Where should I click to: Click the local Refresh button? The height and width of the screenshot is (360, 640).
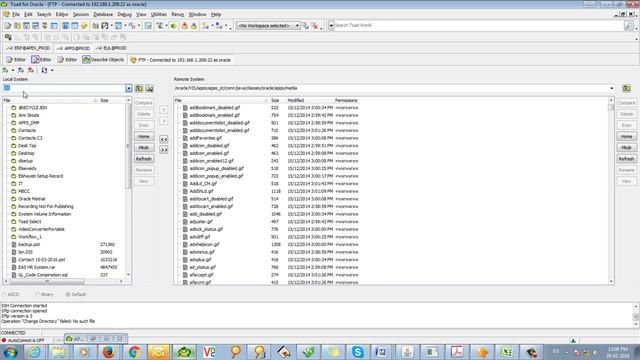144,159
